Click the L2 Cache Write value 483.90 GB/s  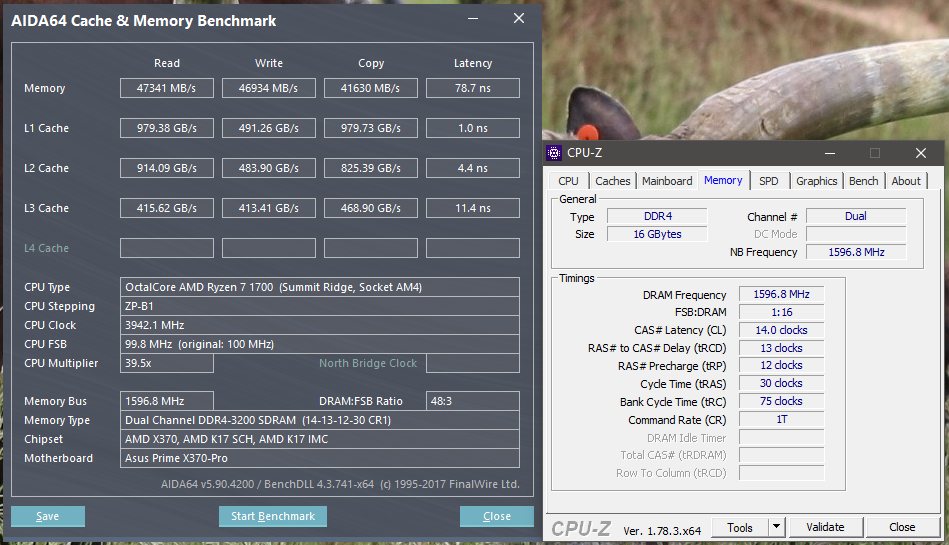point(269,168)
